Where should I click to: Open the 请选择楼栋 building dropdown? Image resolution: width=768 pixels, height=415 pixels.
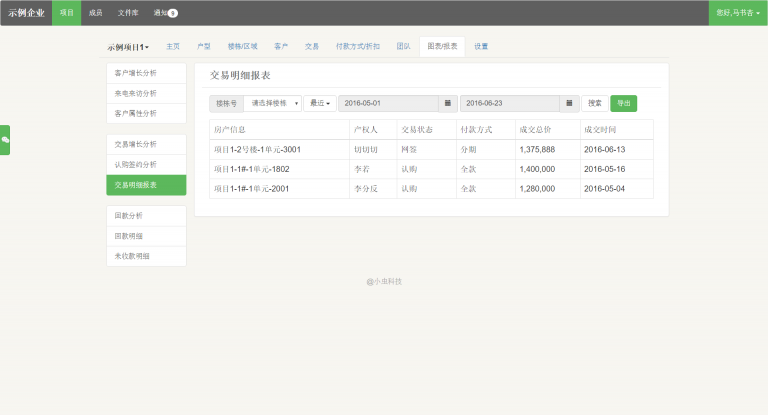pyautogui.click(x=275, y=103)
